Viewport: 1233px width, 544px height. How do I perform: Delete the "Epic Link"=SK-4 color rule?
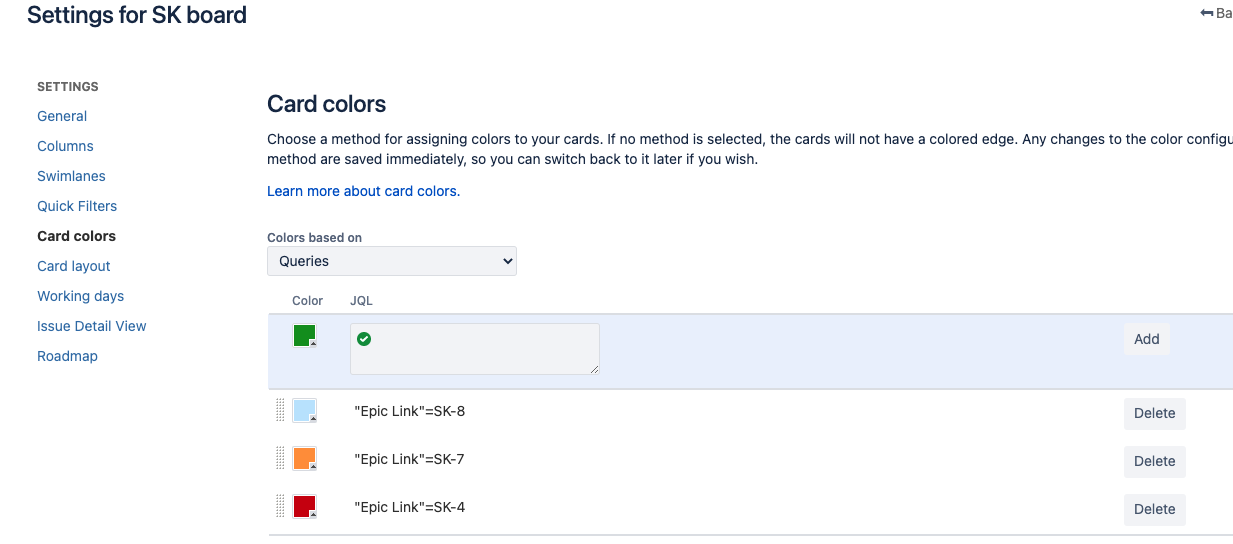coord(1154,509)
